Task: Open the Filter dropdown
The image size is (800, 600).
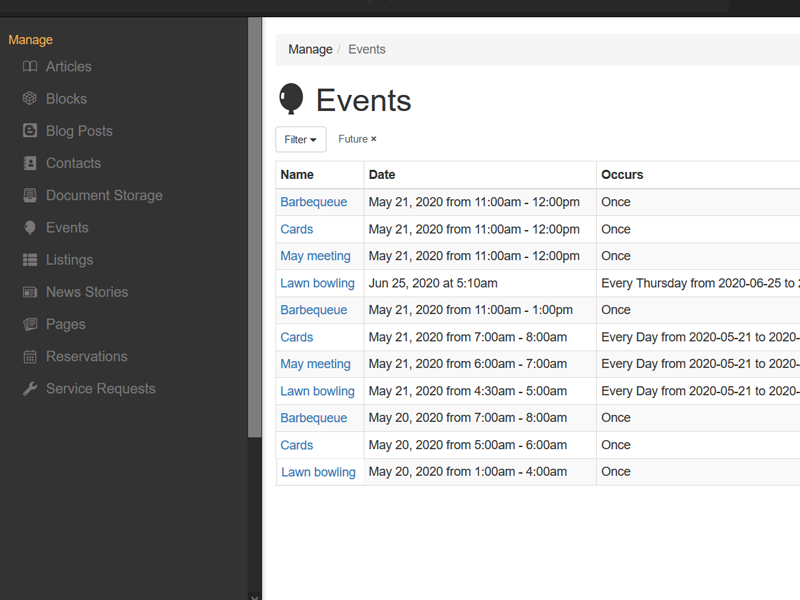Action: pos(301,139)
